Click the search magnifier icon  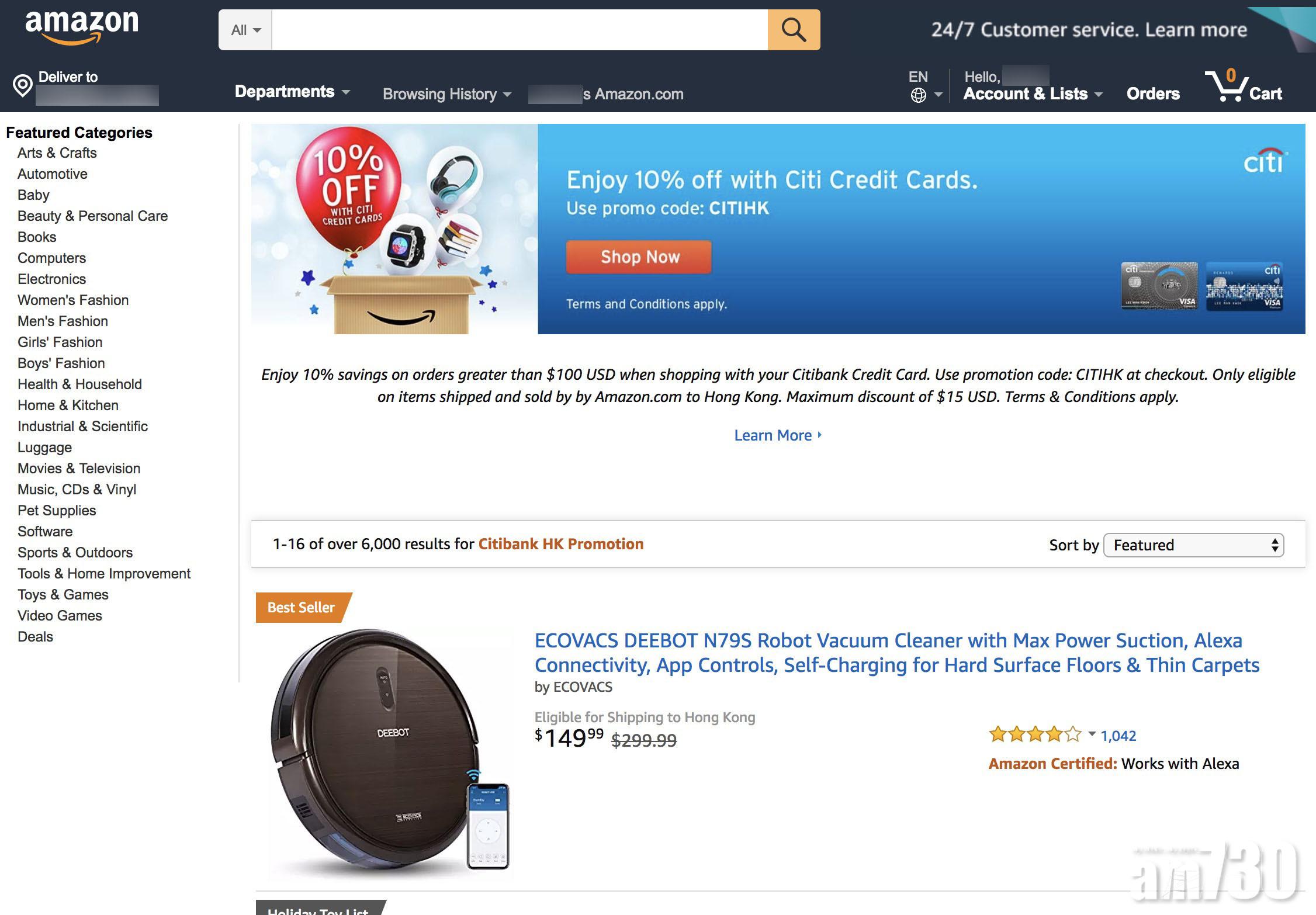tap(793, 29)
